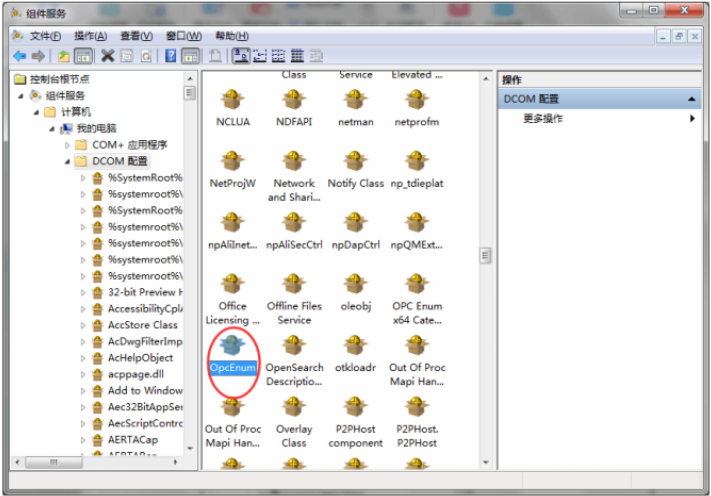Expand the acppage.dll tree node

83,374
